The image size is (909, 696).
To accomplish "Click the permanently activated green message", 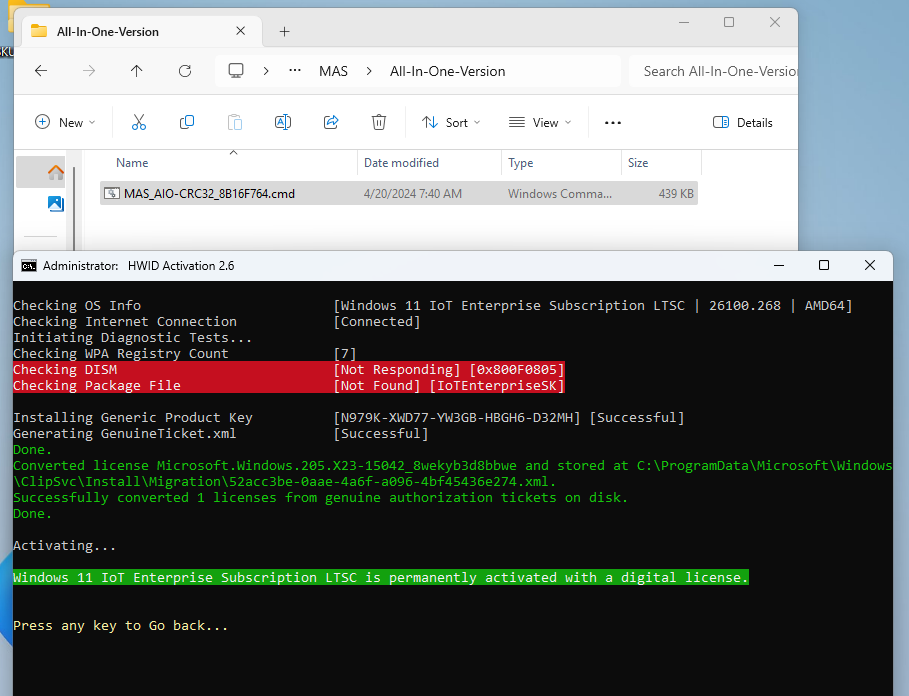I will pos(381,577).
